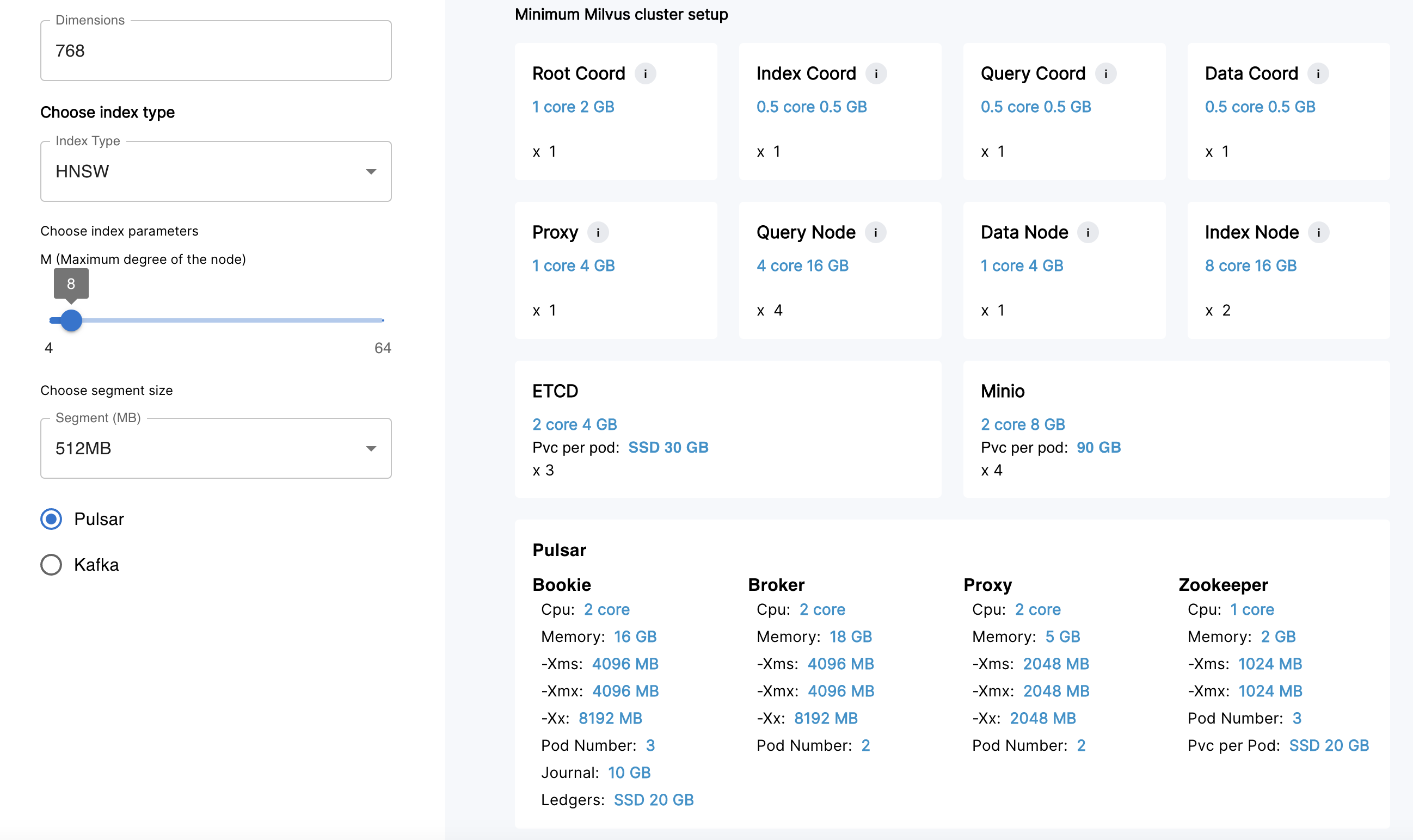This screenshot has width=1413, height=840.
Task: Open the Index Node info icon
Action: click(1318, 233)
